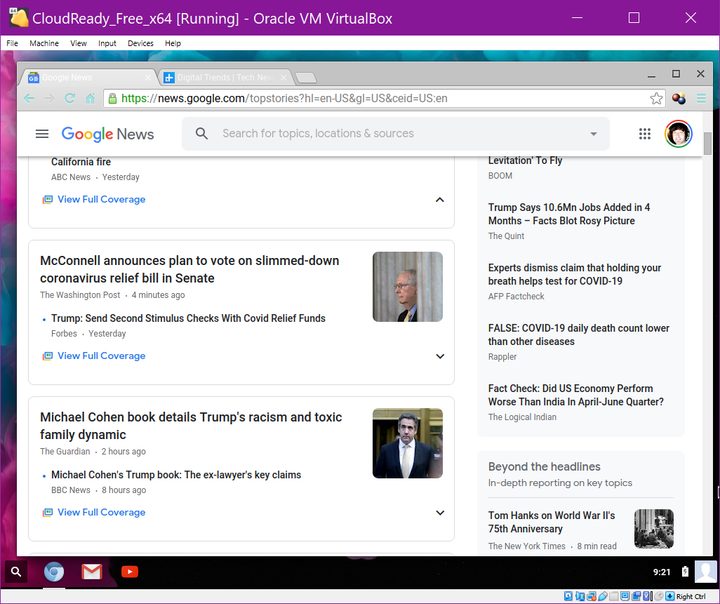Collapse the California fire story card
The image size is (720, 604).
439,199
